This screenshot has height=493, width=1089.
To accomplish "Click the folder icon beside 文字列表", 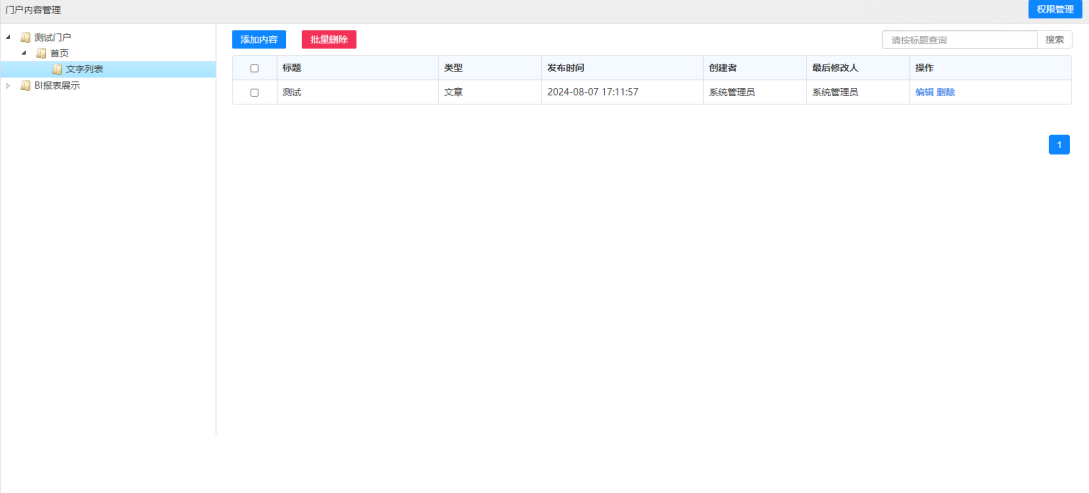I will click(57, 69).
